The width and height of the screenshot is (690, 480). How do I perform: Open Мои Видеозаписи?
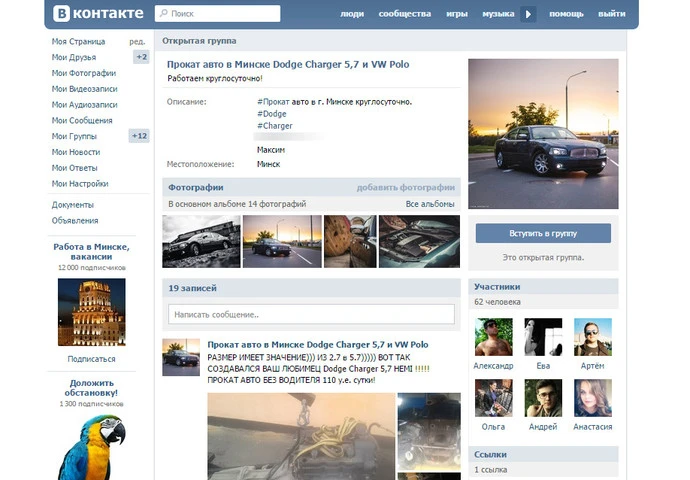click(84, 89)
